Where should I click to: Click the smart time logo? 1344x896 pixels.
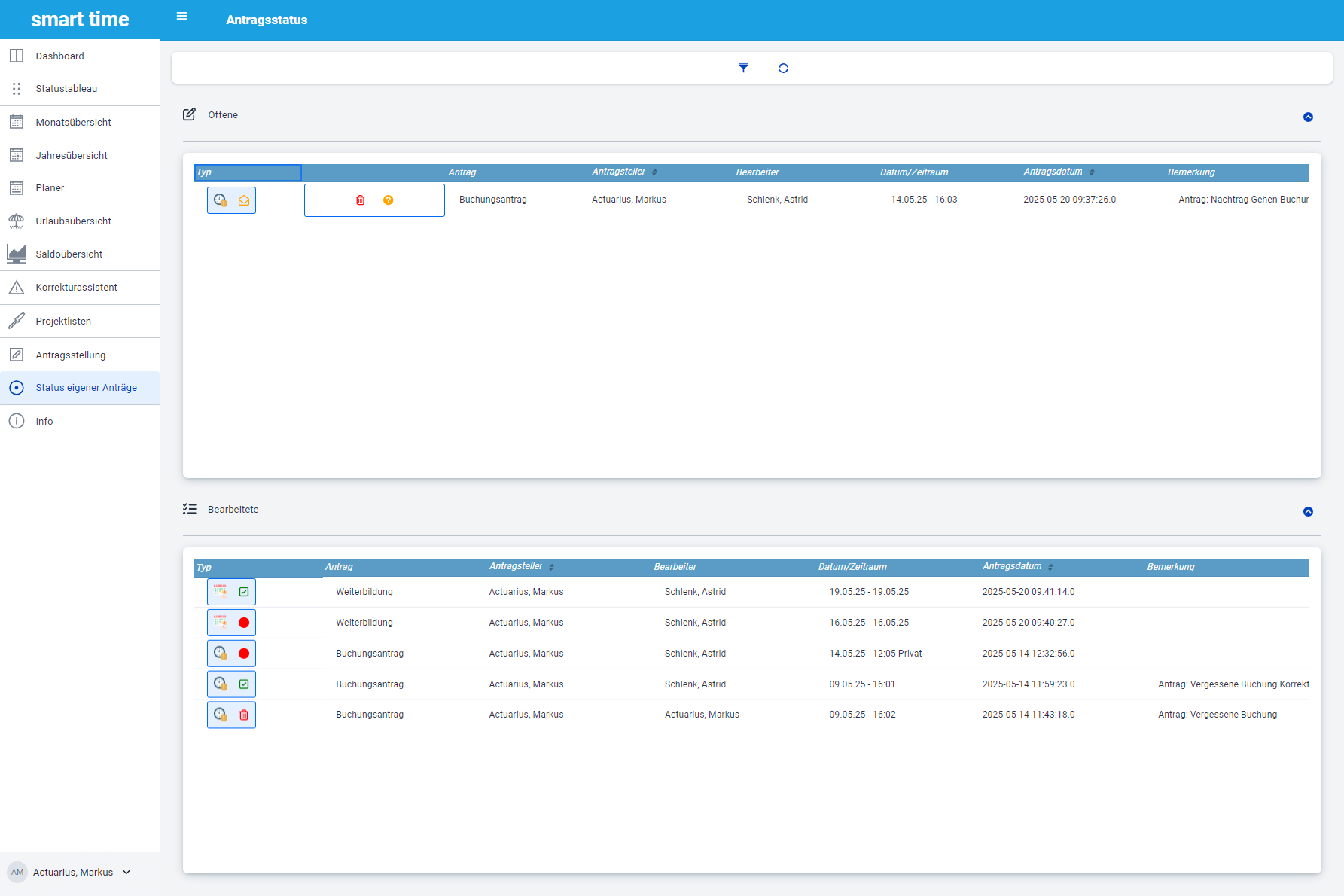tap(80, 20)
